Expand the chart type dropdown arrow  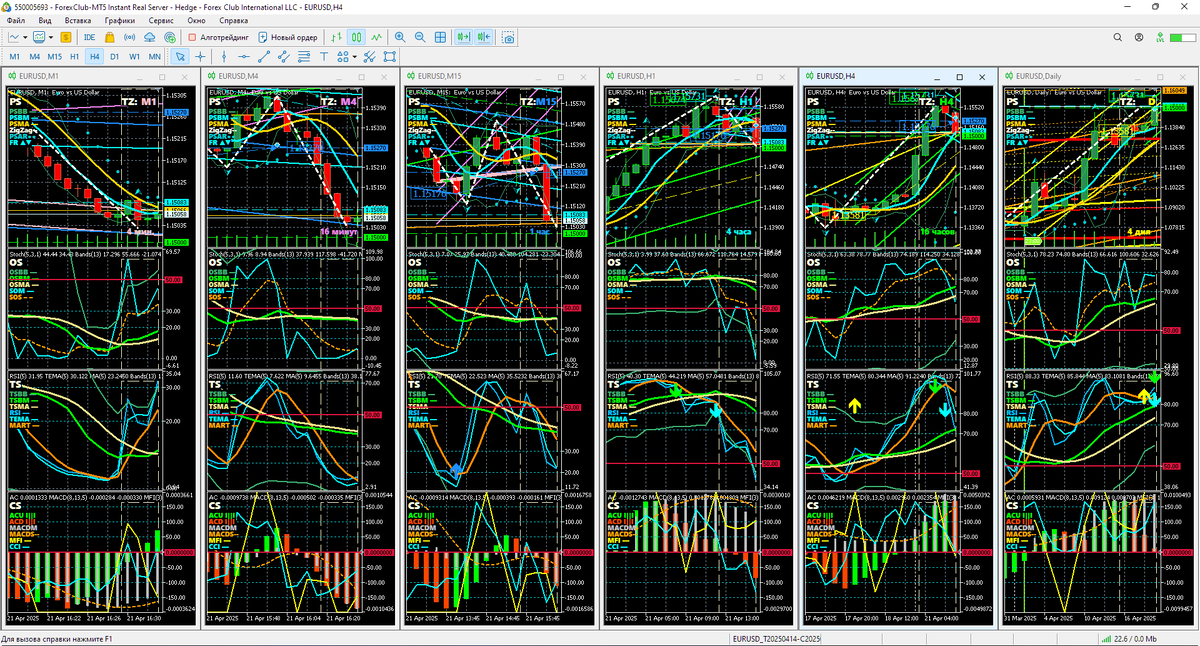coord(26,37)
